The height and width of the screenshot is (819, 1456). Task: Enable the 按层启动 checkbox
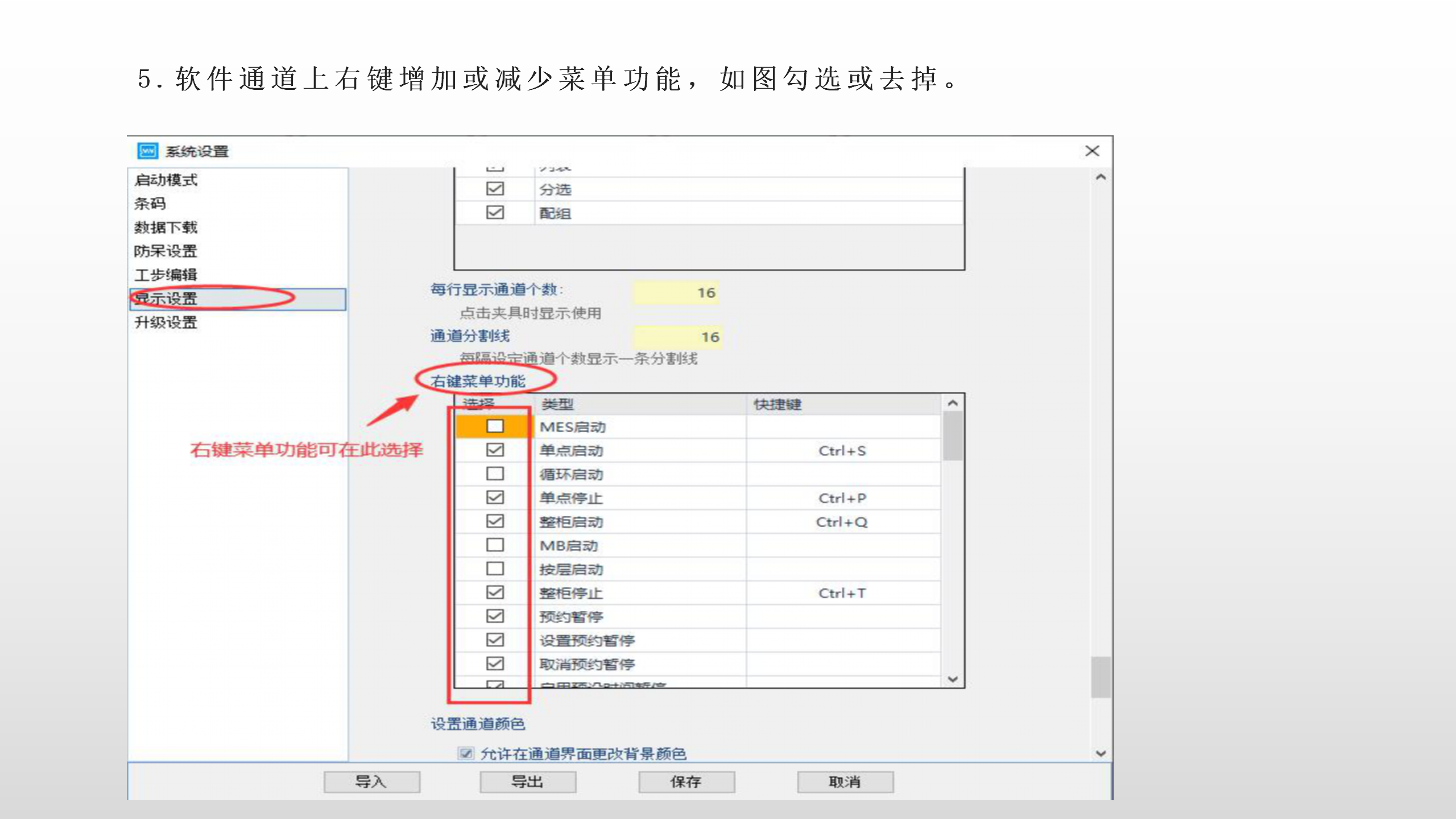tap(495, 569)
